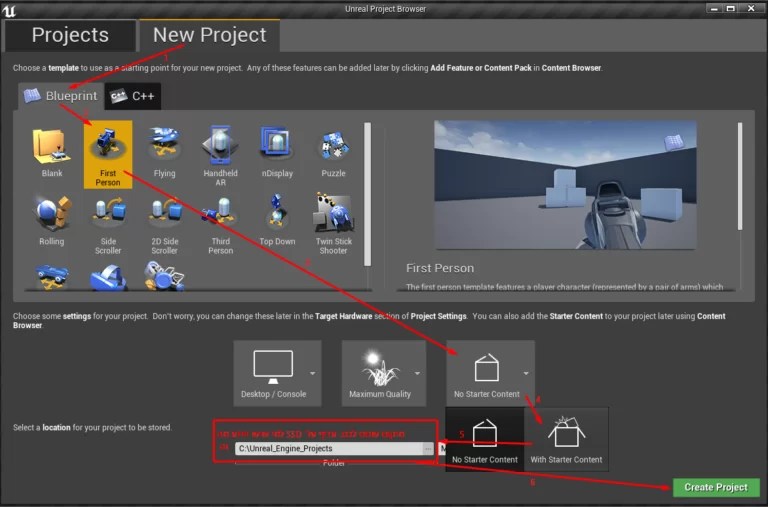Image resolution: width=768 pixels, height=507 pixels.
Task: Choose the buggy vehicle template in the last row
Action: pos(165,276)
